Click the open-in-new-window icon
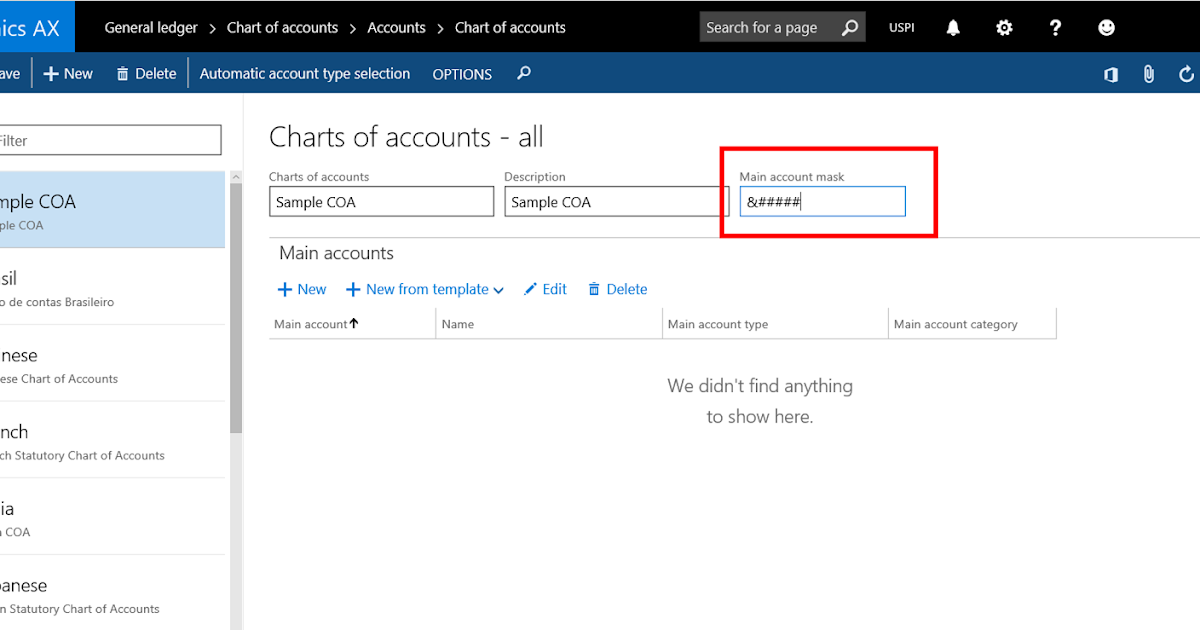Screen dimensions: 1200x630 tap(1111, 73)
